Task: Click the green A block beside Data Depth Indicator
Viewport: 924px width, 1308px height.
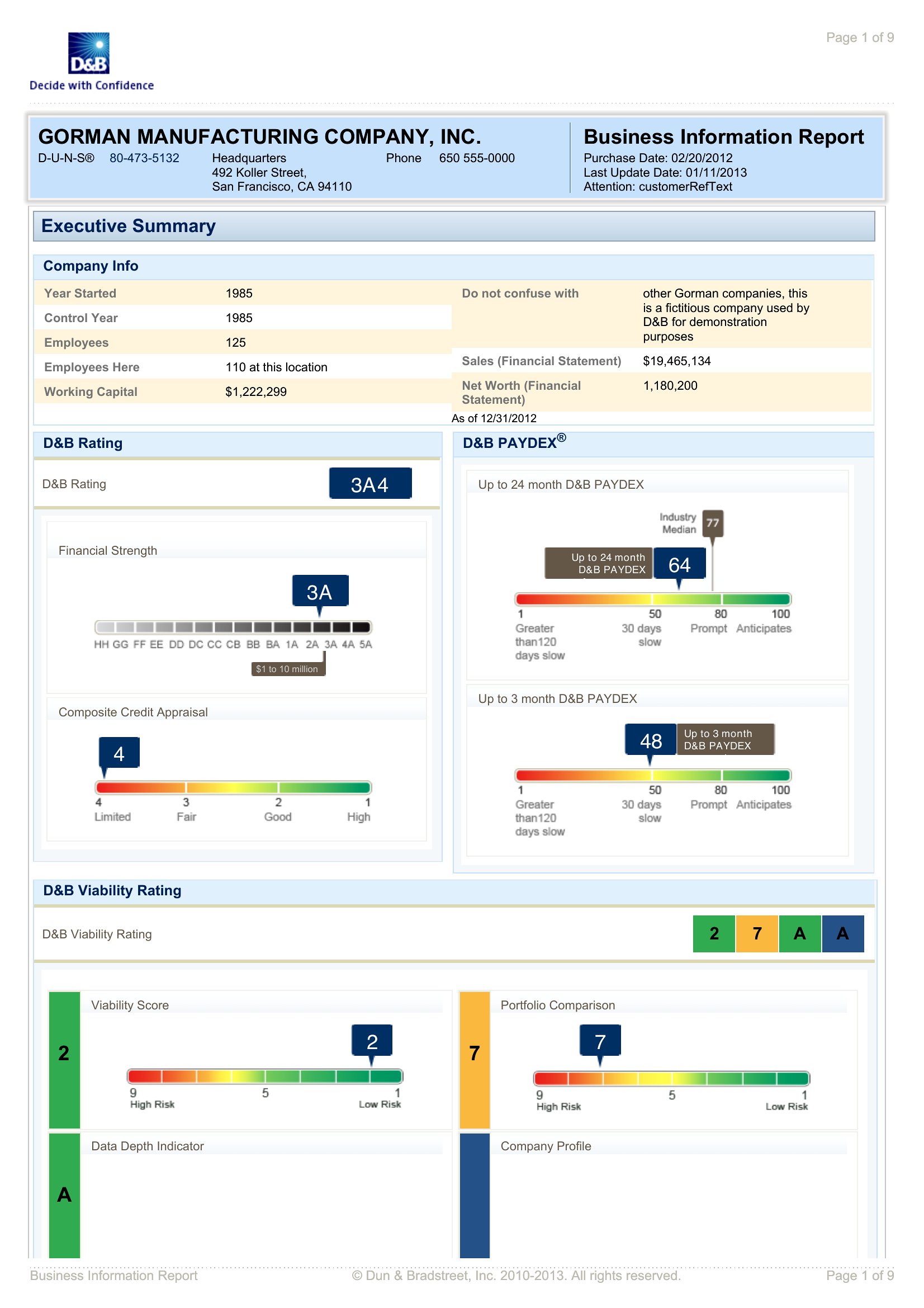Action: tap(64, 1196)
